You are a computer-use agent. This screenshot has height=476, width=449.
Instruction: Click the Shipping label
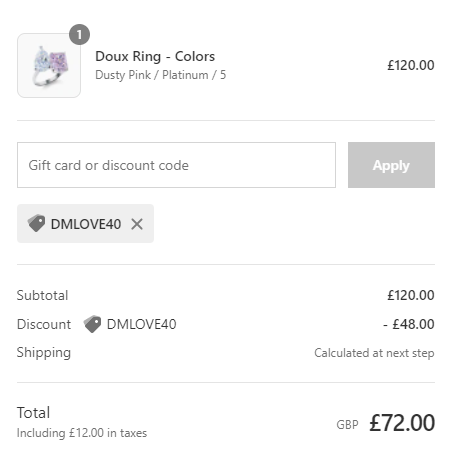click(x=44, y=353)
